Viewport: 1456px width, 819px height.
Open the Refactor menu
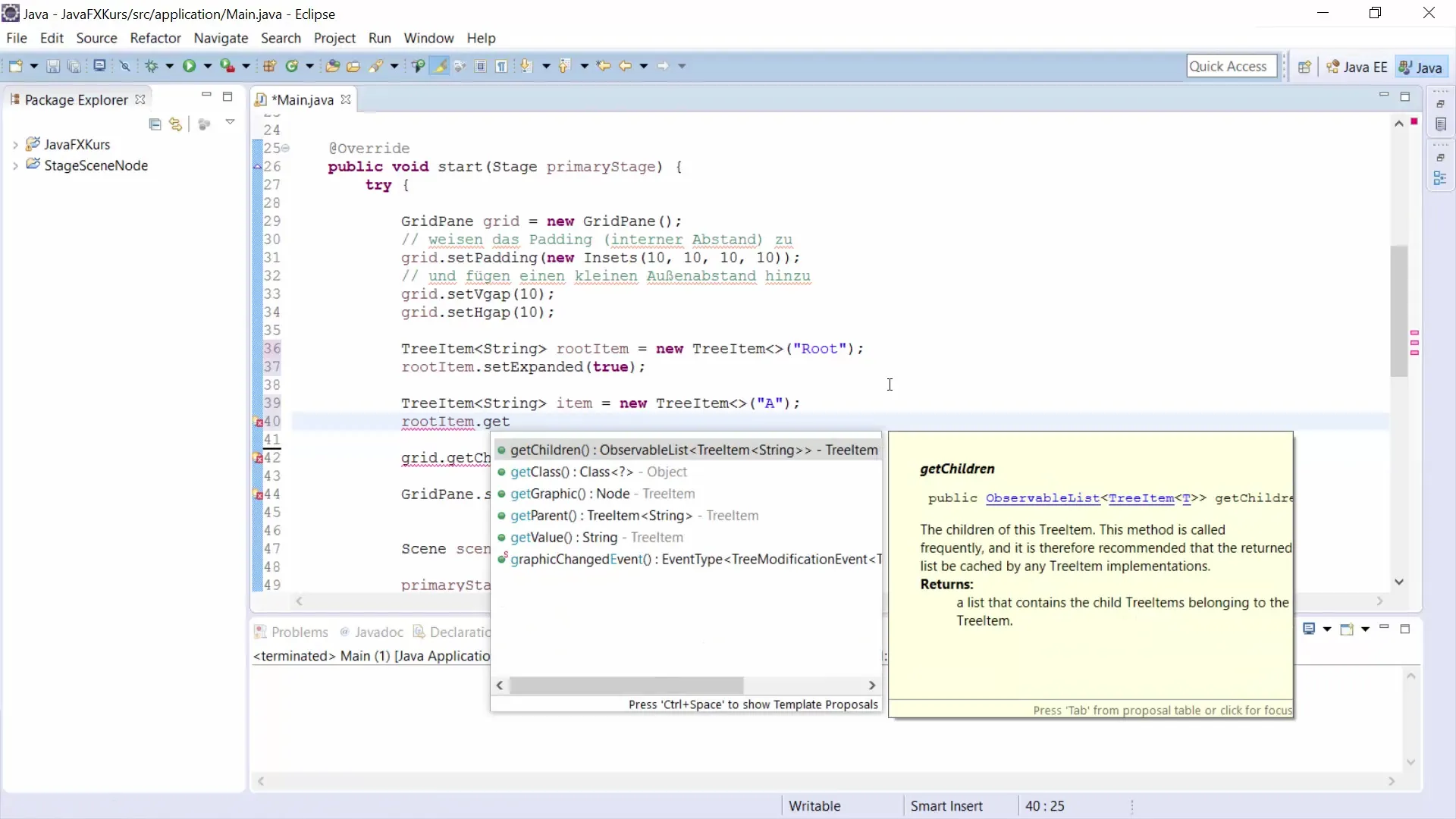click(155, 38)
